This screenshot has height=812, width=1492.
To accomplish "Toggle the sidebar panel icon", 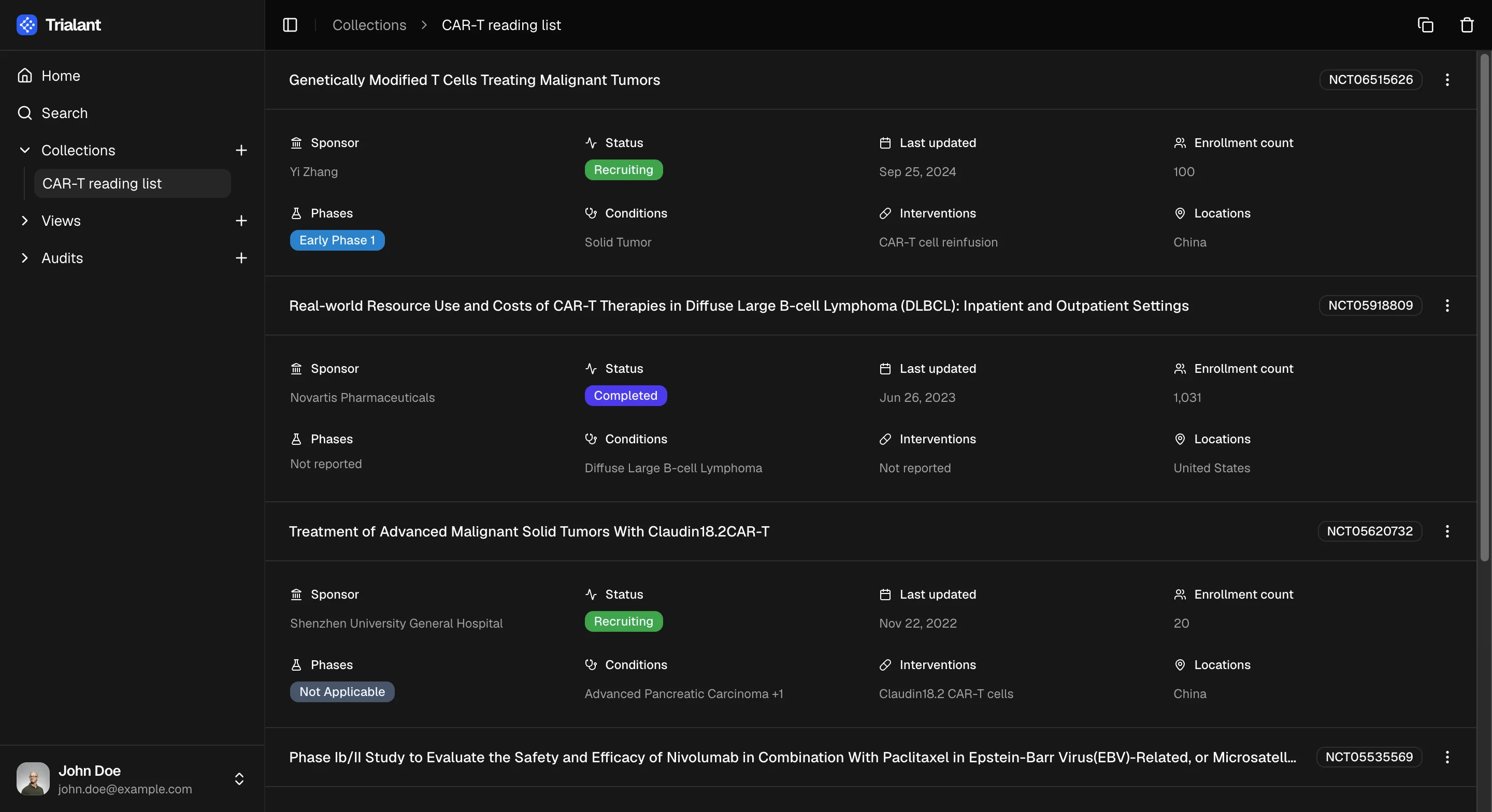I will coord(290,25).
